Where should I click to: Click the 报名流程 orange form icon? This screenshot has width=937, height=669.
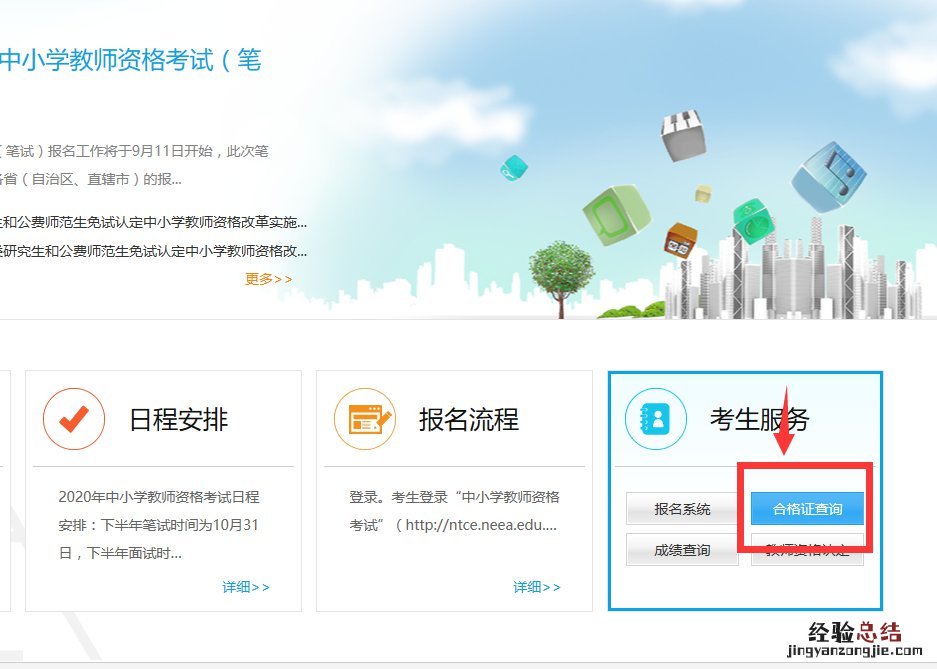(x=365, y=419)
